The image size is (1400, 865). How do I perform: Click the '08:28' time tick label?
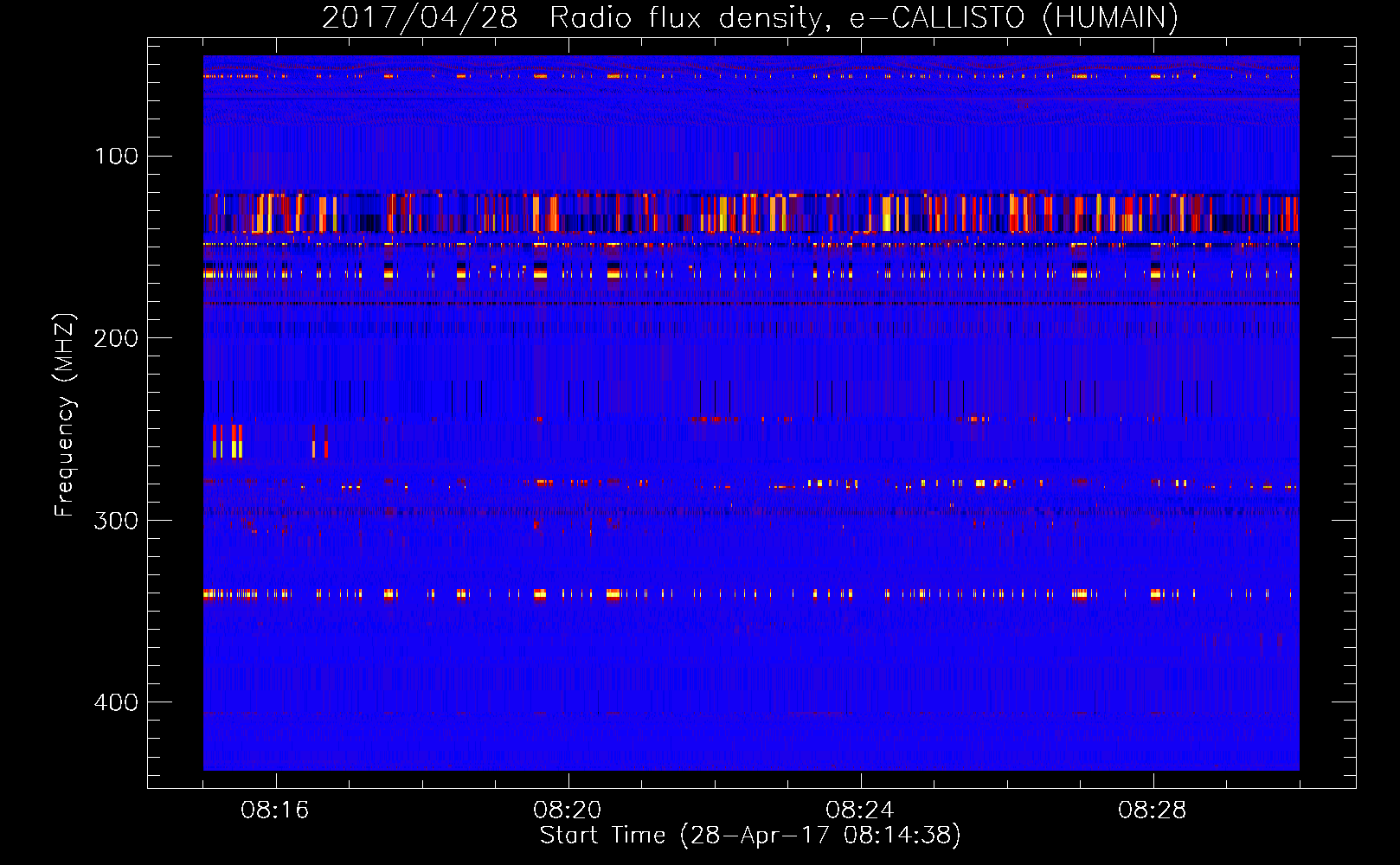[x=1152, y=811]
